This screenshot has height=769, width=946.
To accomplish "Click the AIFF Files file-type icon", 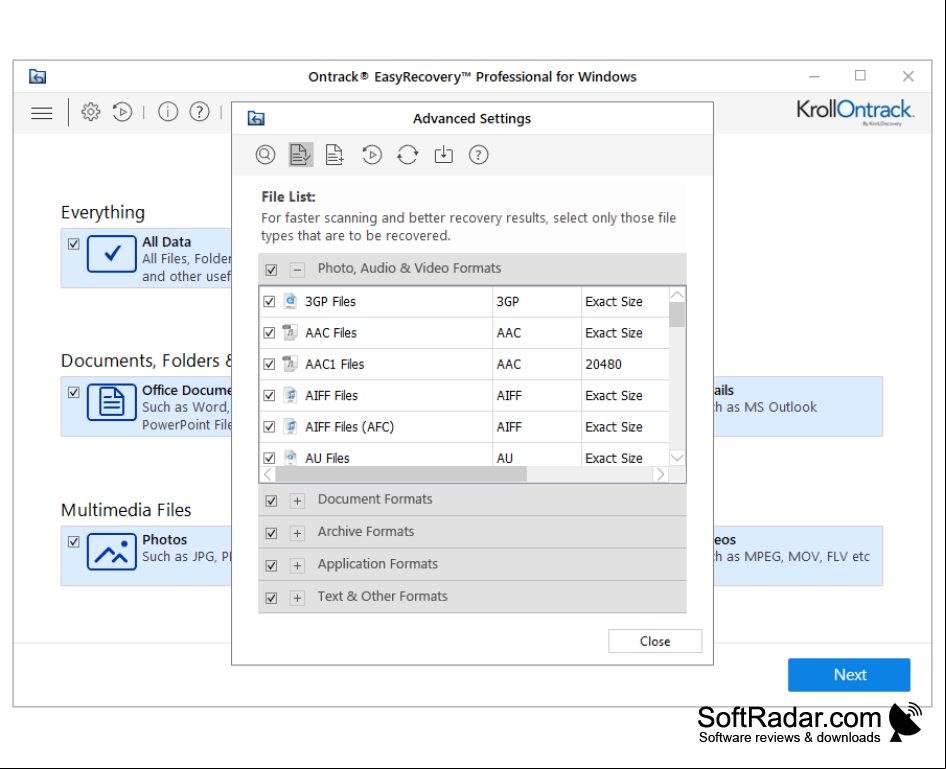I will (290, 395).
